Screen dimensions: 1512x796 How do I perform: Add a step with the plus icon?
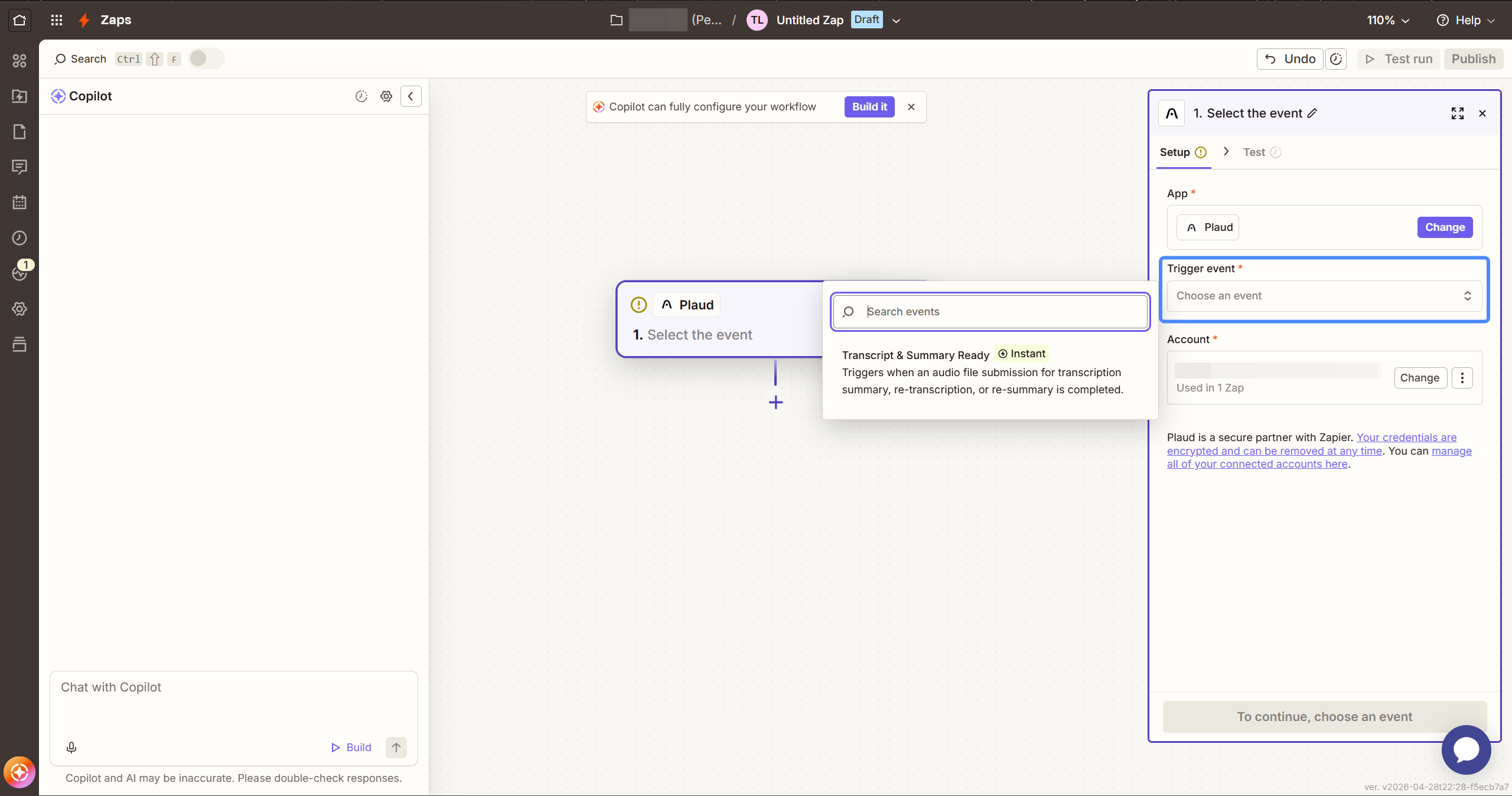pos(775,403)
